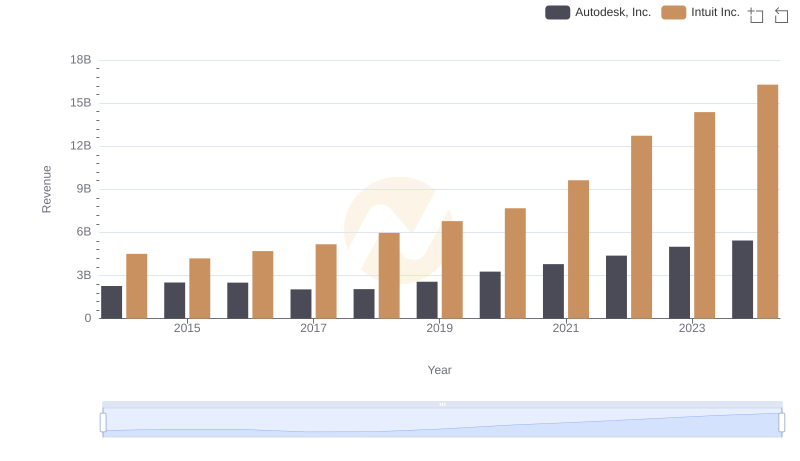This screenshot has width=800, height=461.
Task: Click the 18B y-axis label
Action: coord(81,60)
